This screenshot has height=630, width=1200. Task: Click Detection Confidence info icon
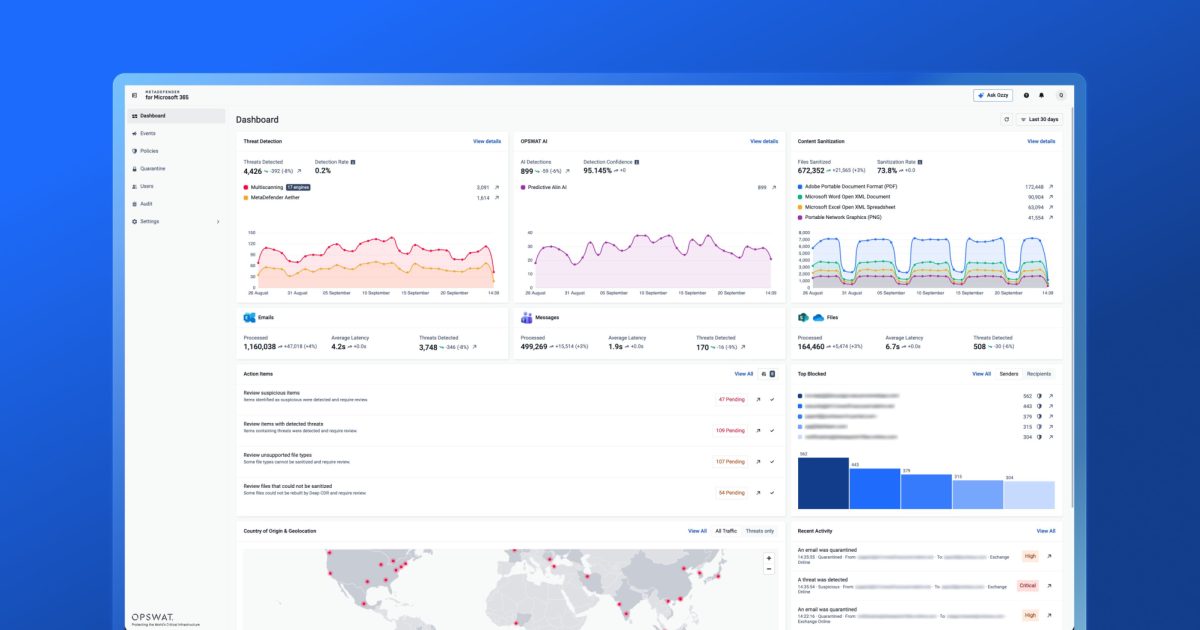[637, 161]
